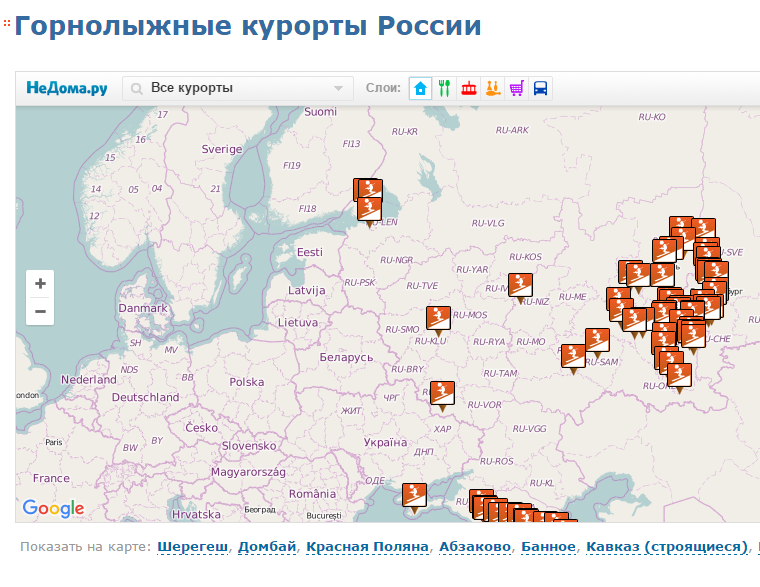The width and height of the screenshot is (760, 587).
Task: Zoom out the map with minus button
Action: [x=40, y=311]
